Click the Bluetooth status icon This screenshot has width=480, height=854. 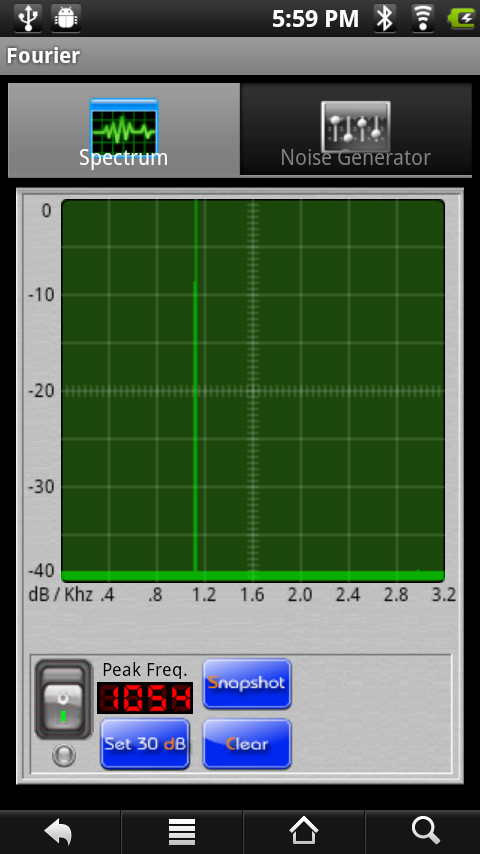point(385,18)
